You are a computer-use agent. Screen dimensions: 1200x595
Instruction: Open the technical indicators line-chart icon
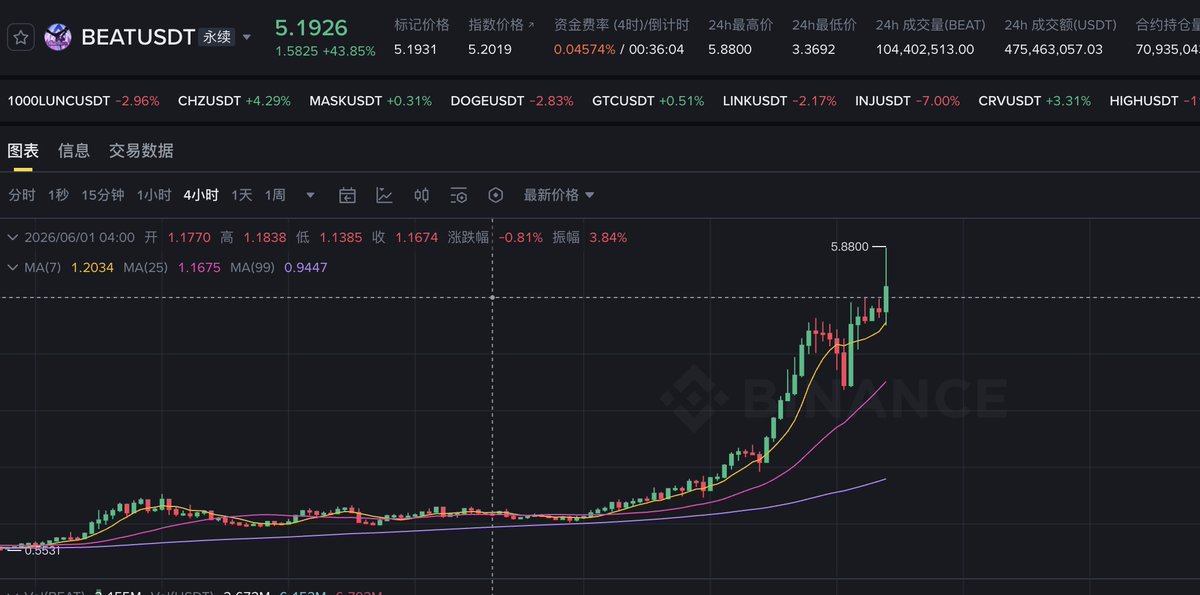[x=384, y=195]
